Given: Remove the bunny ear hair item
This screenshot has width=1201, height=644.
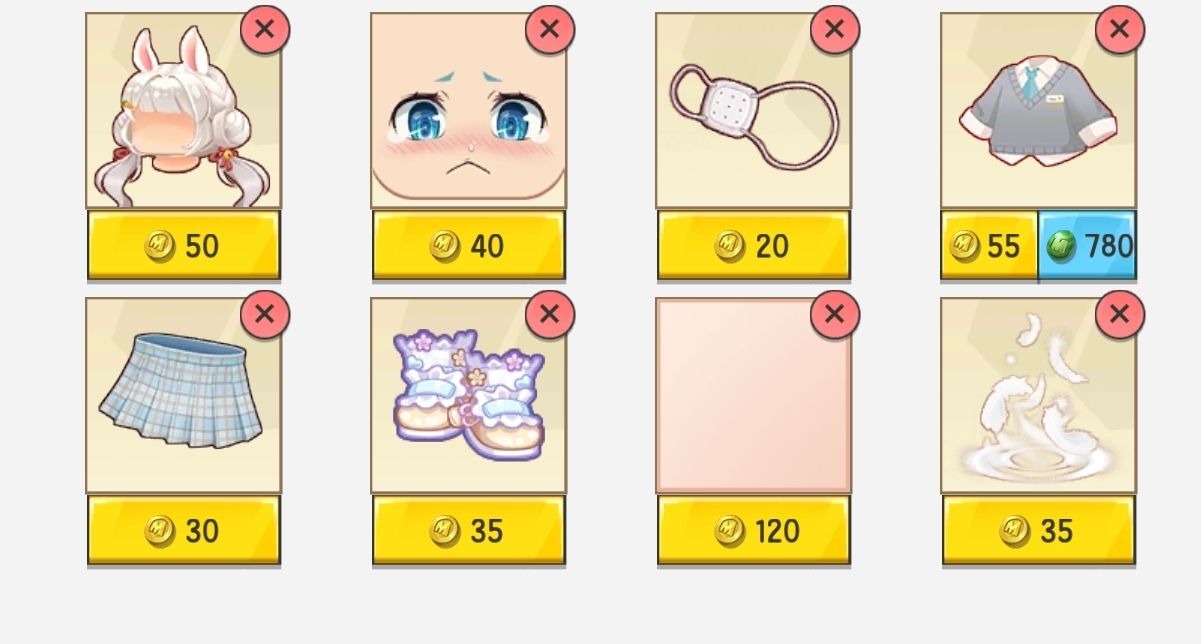Looking at the screenshot, I should tap(265, 30).
